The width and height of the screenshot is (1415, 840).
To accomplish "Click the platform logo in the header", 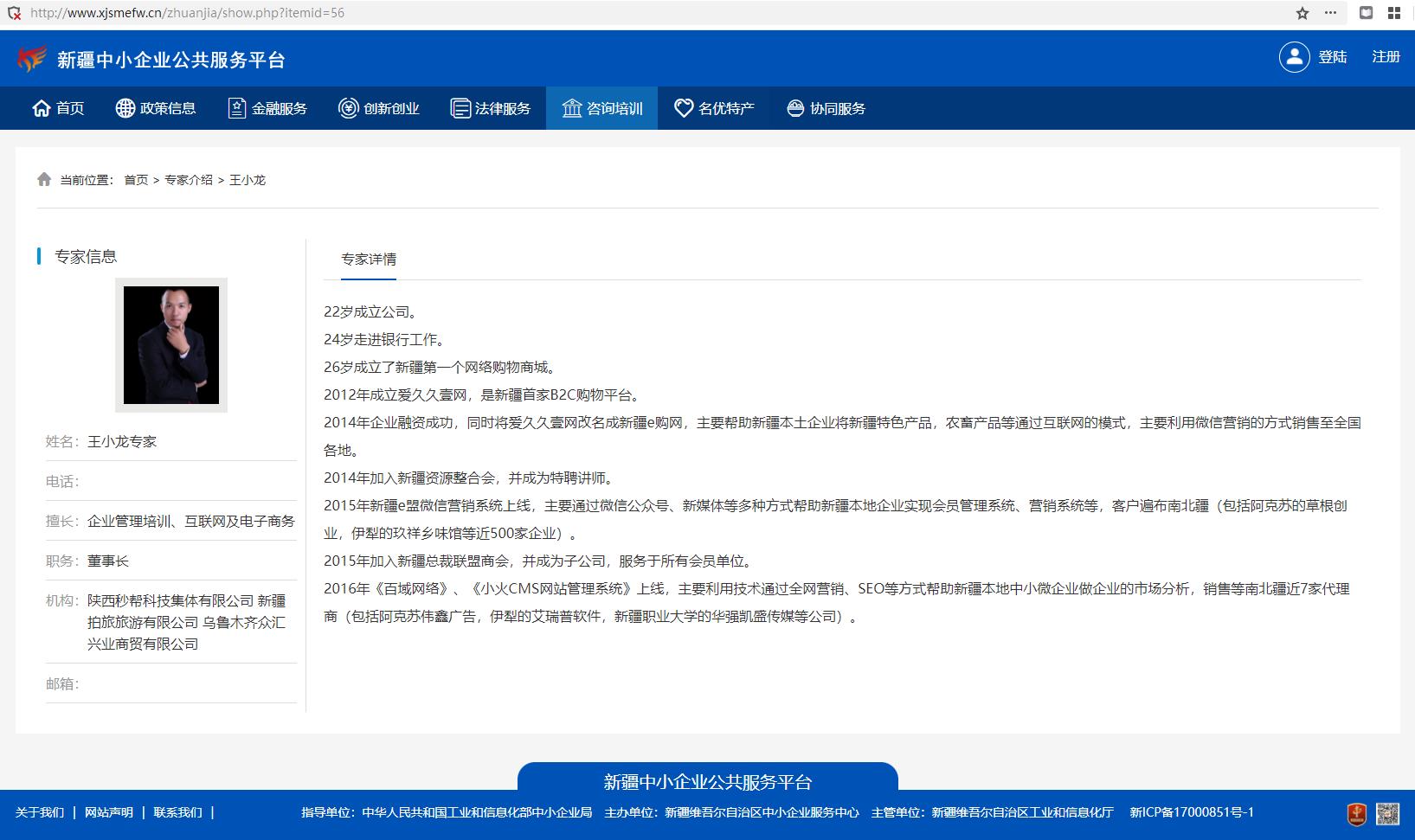I will click(32, 60).
